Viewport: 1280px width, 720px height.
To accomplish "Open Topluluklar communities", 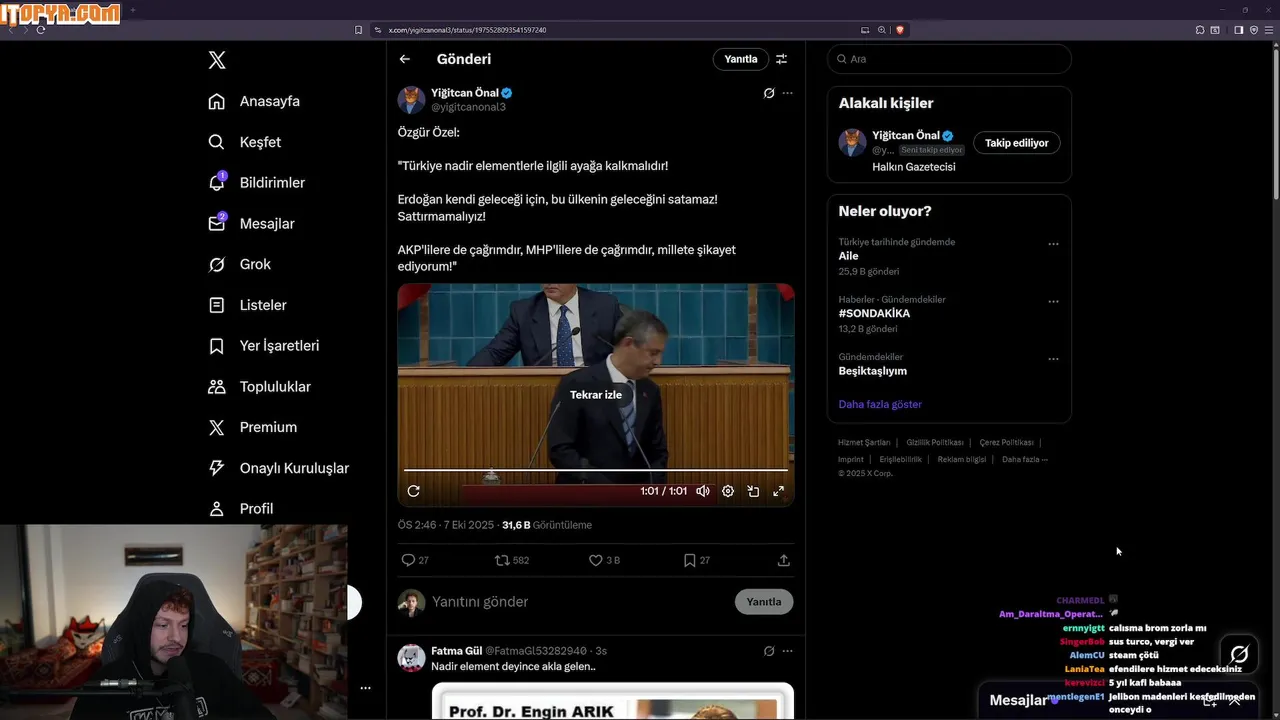I will point(259,387).
